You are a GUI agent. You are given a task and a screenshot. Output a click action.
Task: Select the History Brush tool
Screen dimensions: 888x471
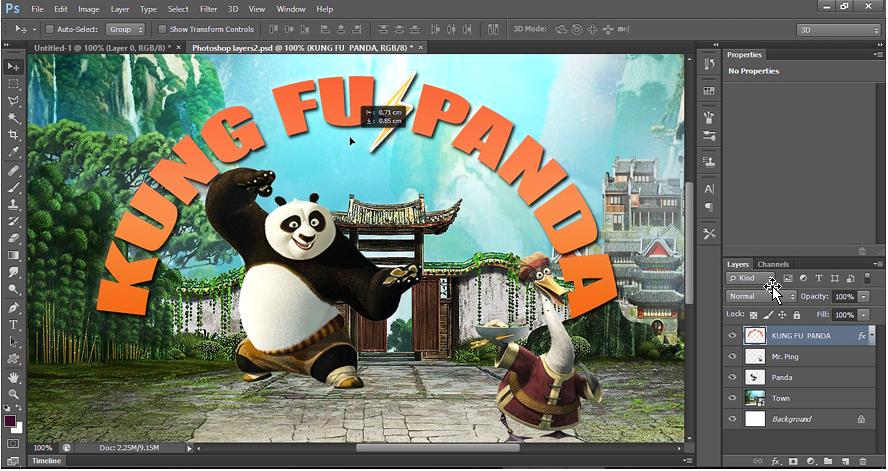coord(14,222)
